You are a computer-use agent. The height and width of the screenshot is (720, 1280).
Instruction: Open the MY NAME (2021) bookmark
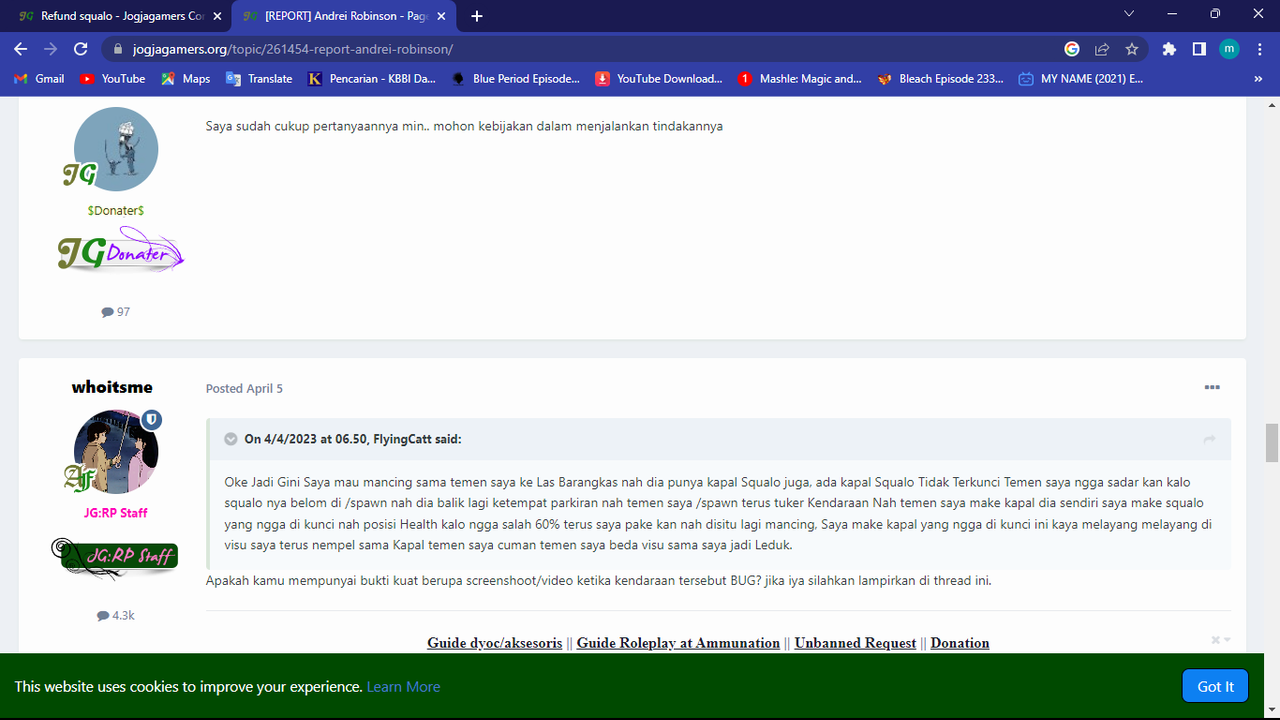click(x=1081, y=79)
